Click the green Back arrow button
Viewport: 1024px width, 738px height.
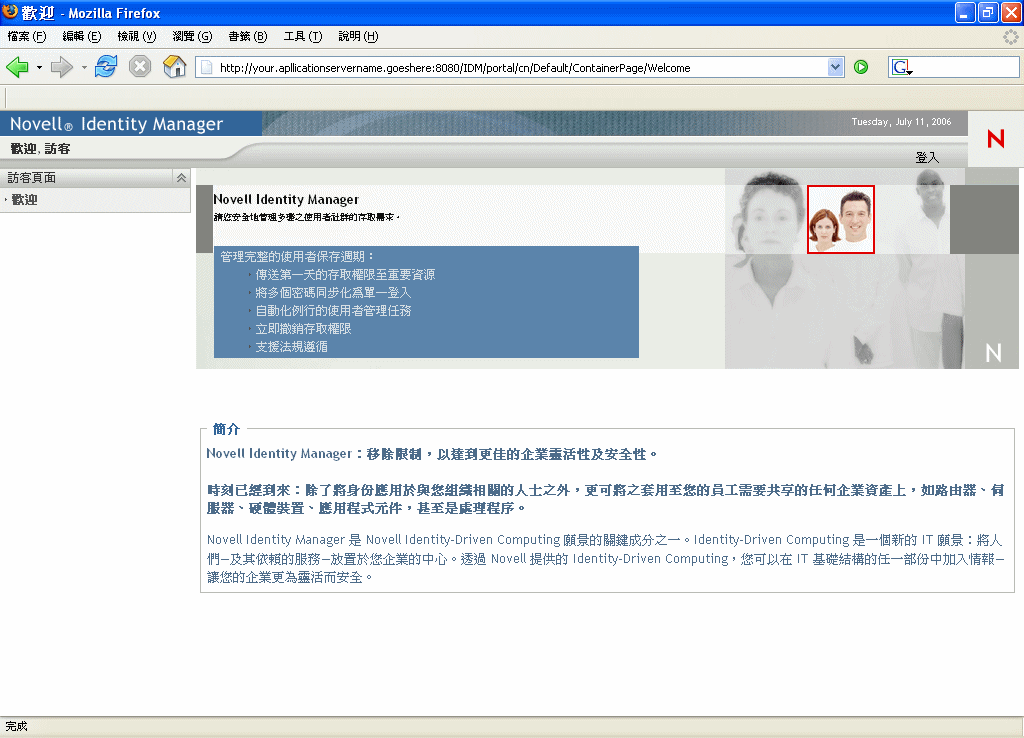(18, 67)
